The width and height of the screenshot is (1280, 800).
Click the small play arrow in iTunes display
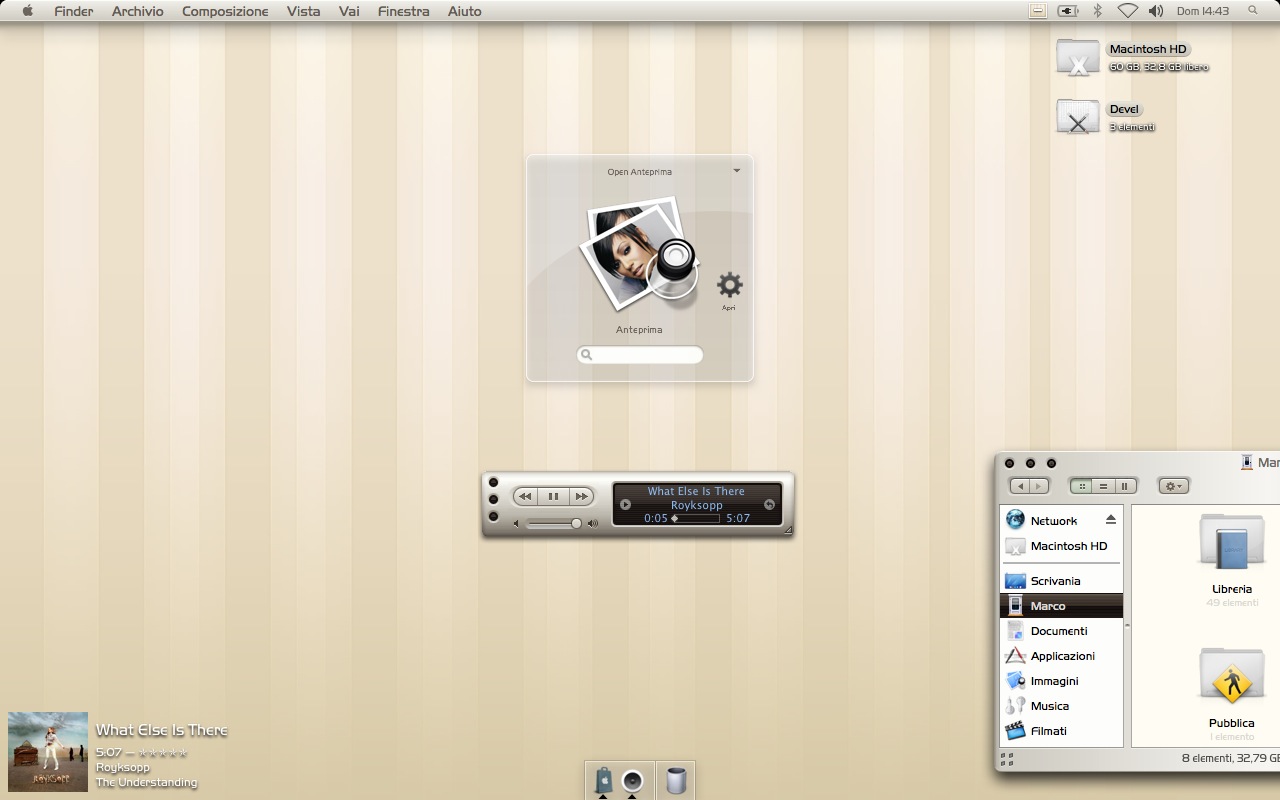coord(625,504)
